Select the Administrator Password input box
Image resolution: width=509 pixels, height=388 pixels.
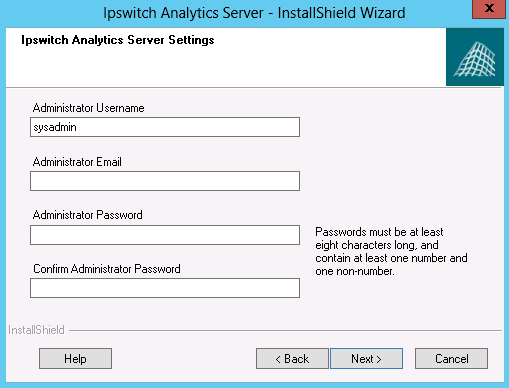click(165, 235)
